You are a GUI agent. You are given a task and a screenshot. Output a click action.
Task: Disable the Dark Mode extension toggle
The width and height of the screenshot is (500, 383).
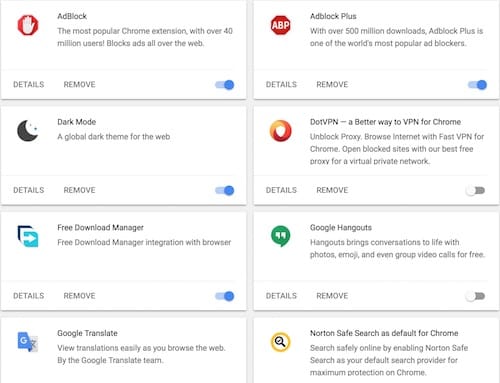point(225,190)
